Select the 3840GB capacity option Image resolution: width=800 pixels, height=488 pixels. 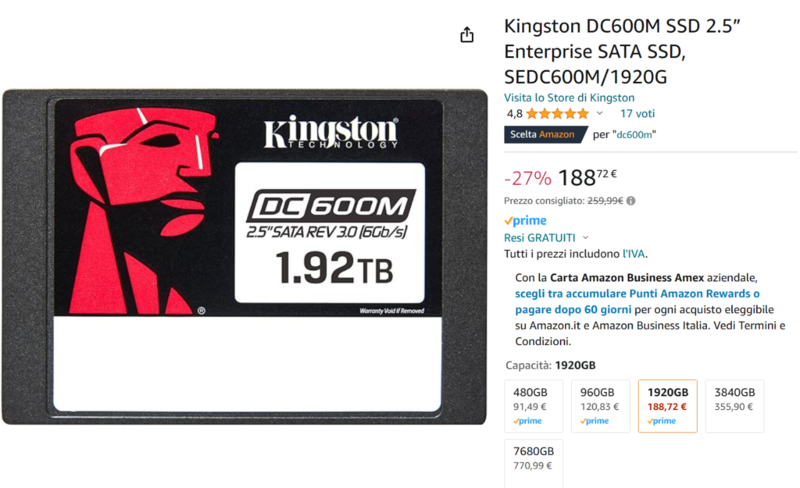735,406
